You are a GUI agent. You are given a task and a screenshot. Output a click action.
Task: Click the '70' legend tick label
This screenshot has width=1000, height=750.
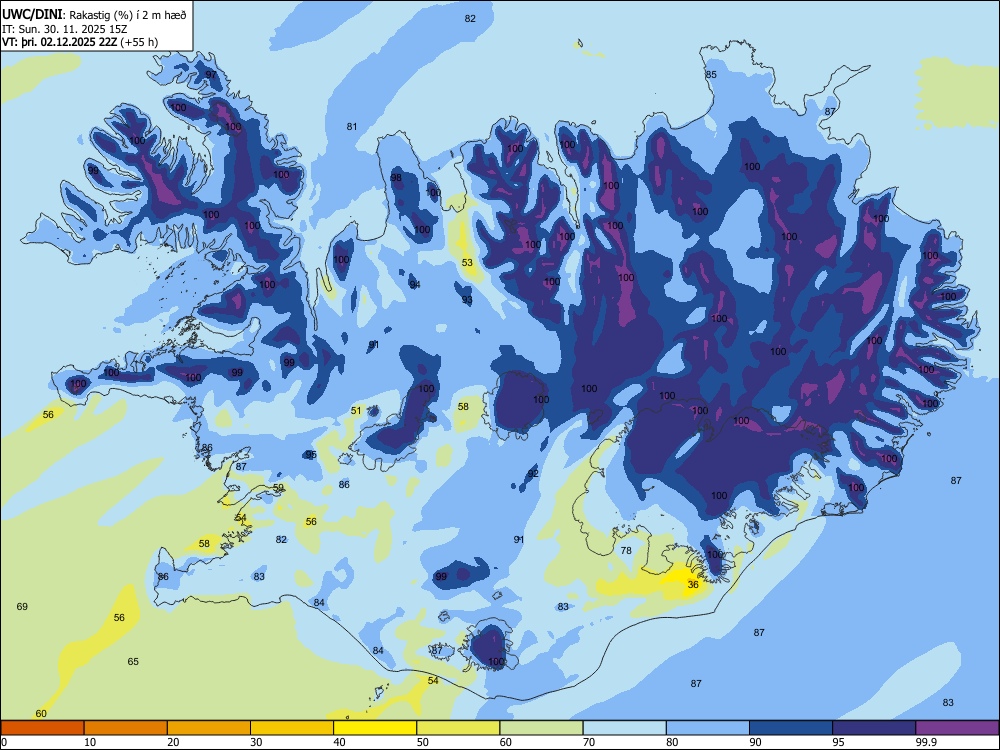(589, 742)
